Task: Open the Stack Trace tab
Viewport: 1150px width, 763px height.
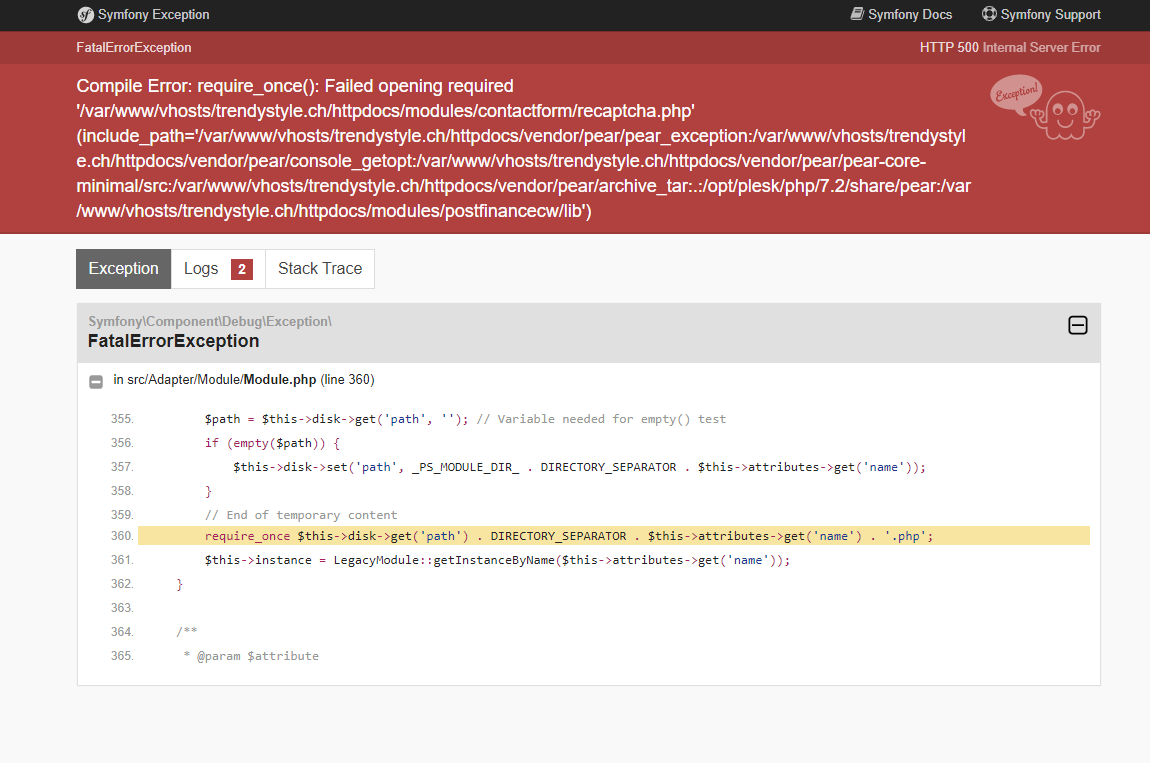Action: click(320, 269)
